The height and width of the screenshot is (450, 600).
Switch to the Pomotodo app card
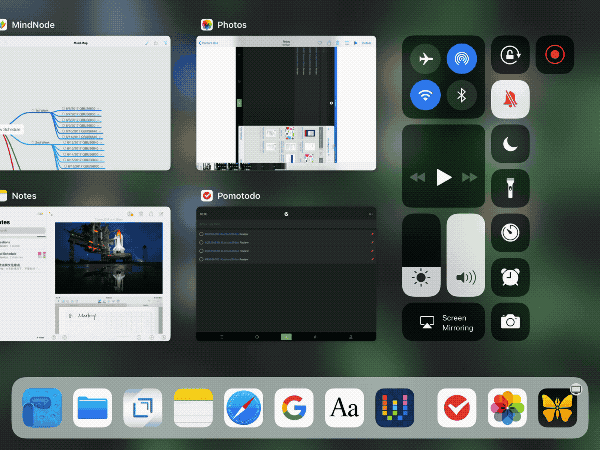pyautogui.click(x=286, y=272)
